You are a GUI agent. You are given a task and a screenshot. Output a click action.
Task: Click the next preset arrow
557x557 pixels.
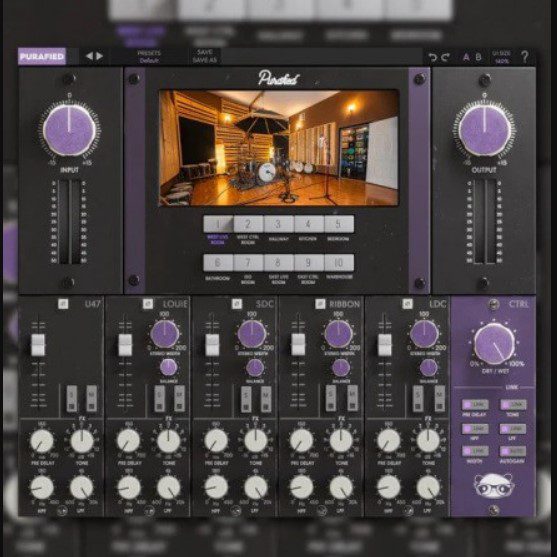[99, 56]
